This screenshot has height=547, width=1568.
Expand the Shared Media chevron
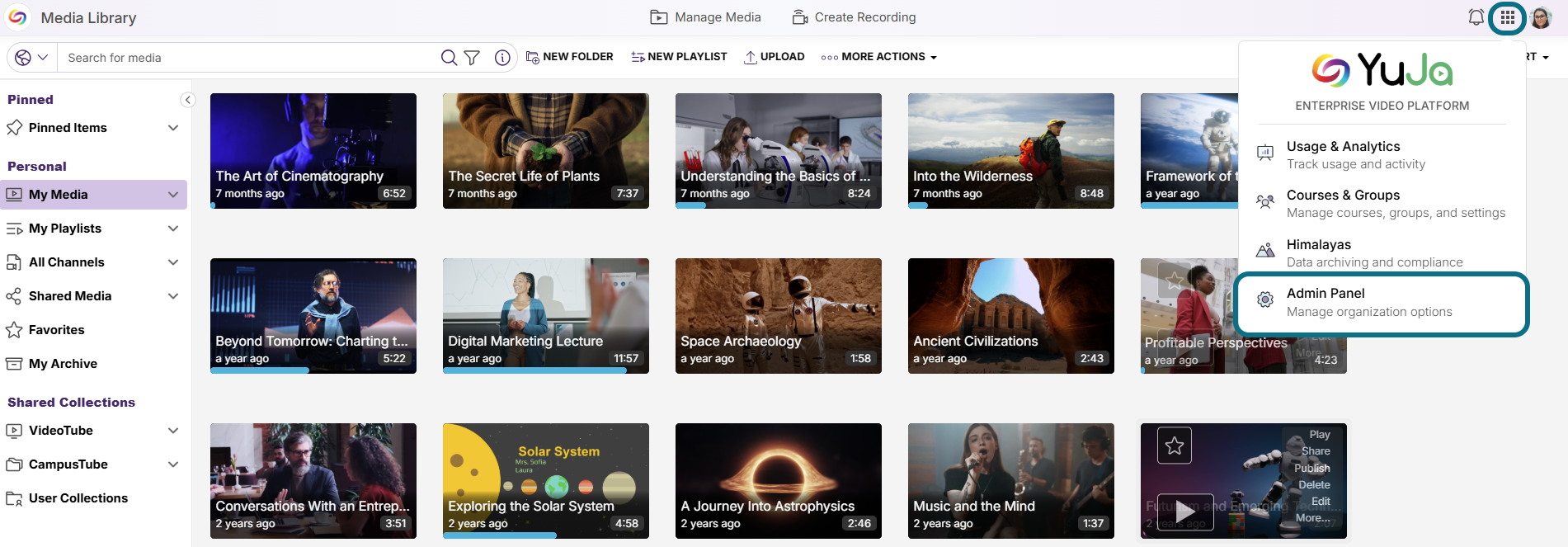[173, 296]
